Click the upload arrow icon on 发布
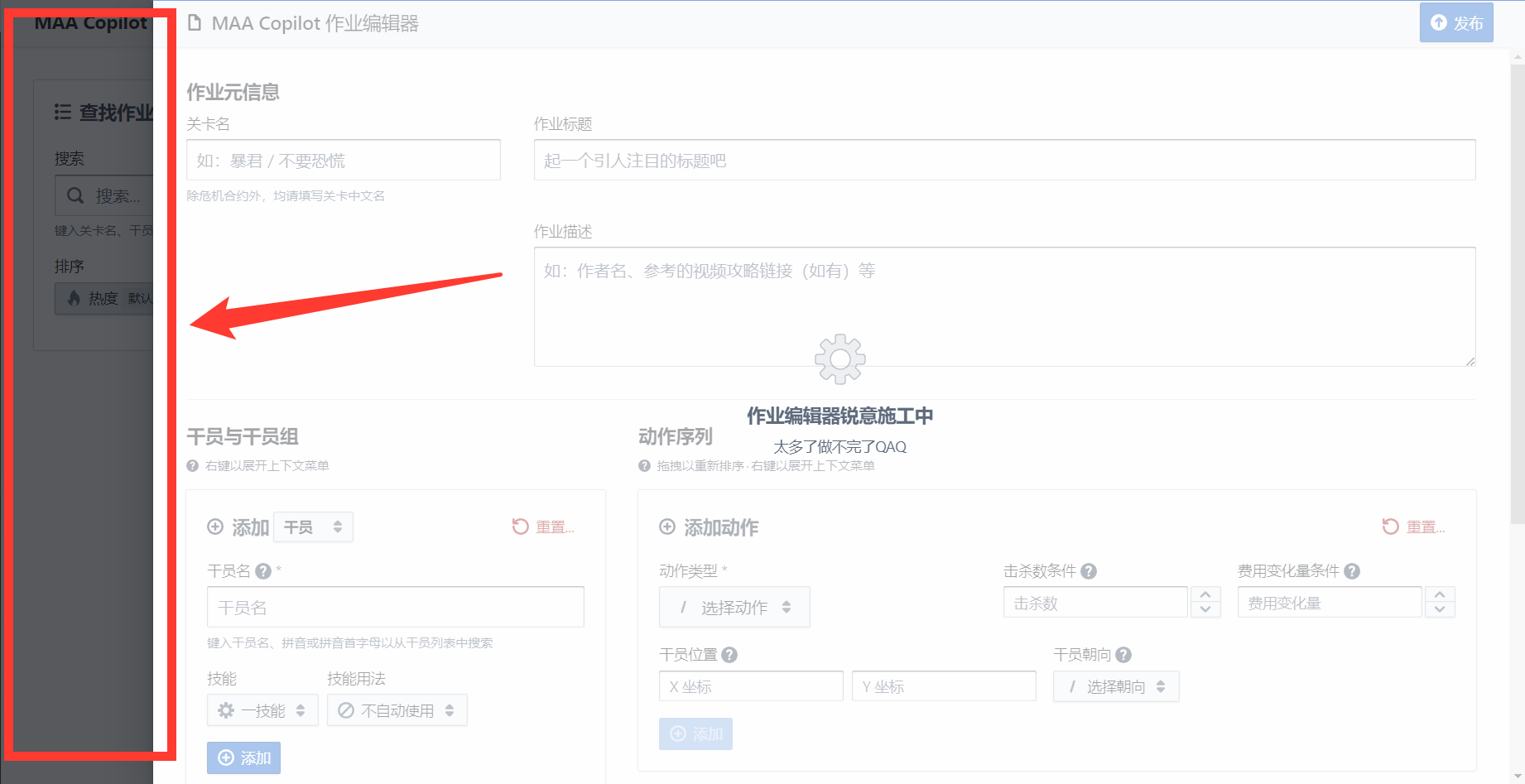The image size is (1525, 784). (x=1439, y=23)
